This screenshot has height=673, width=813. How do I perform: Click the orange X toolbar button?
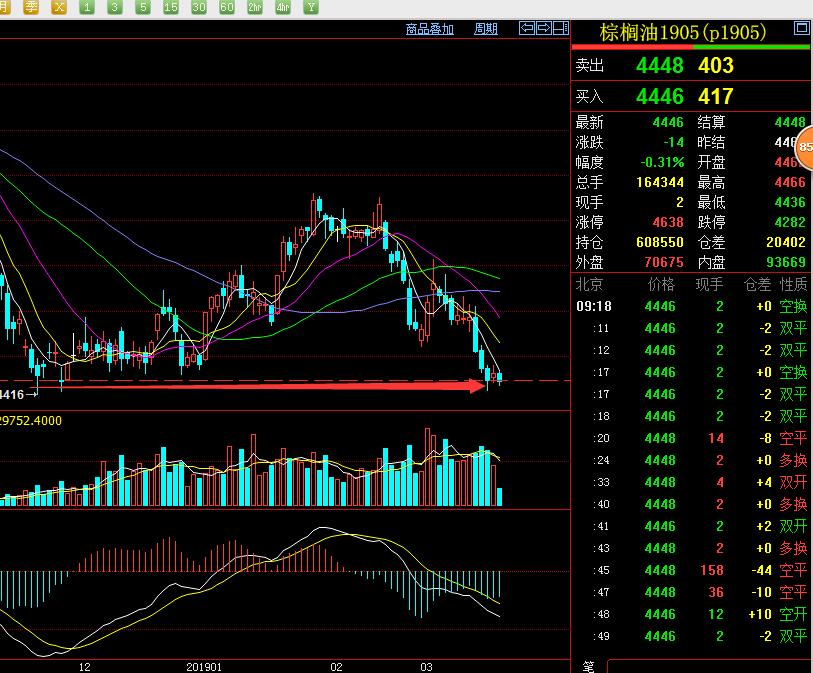coord(60,7)
